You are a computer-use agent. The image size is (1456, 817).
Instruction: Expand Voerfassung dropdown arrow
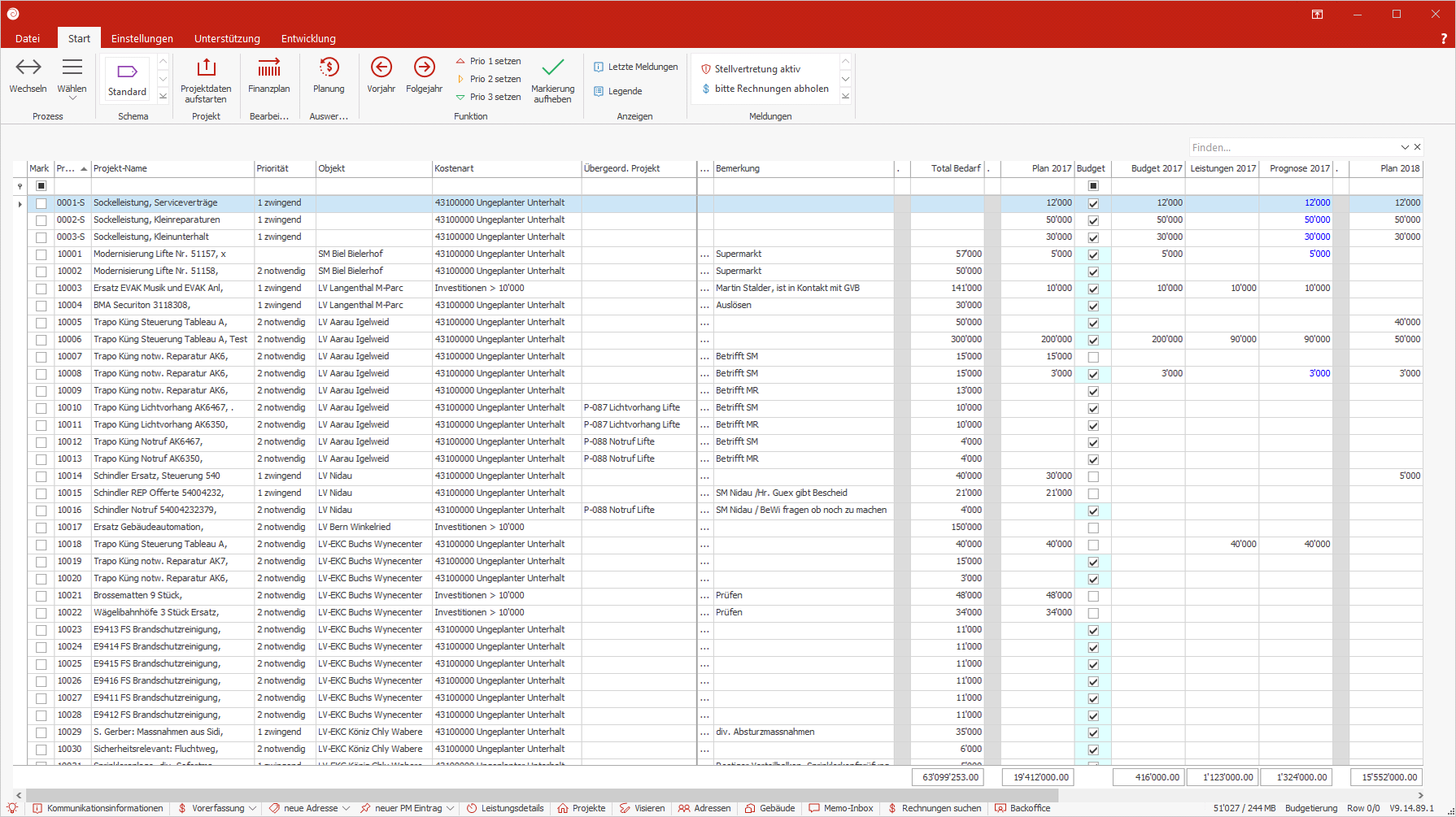coord(253,808)
